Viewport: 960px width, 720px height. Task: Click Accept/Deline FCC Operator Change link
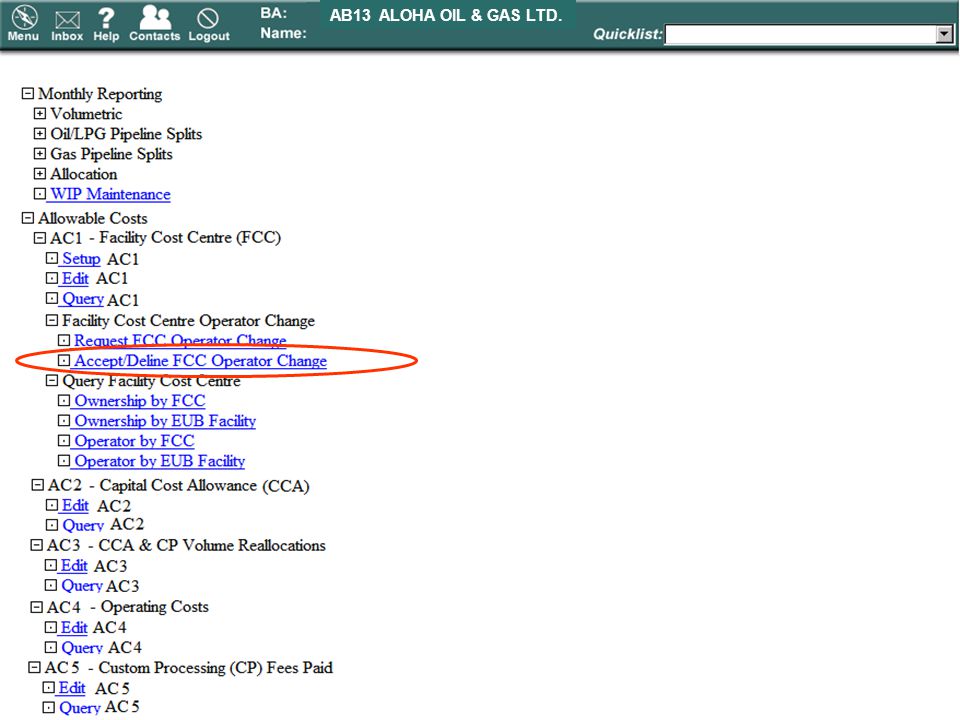[201, 361]
